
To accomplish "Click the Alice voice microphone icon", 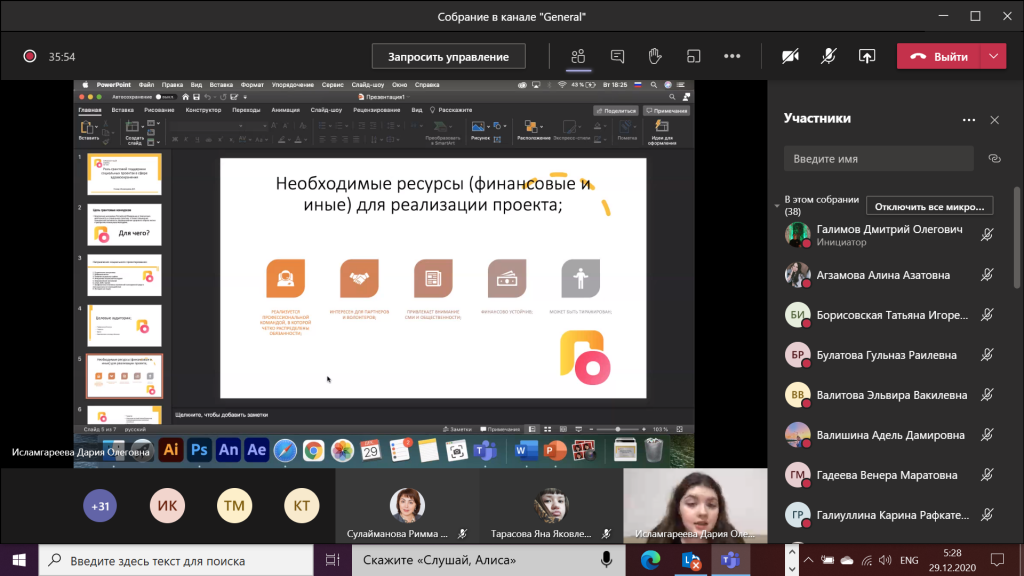I will pos(606,560).
